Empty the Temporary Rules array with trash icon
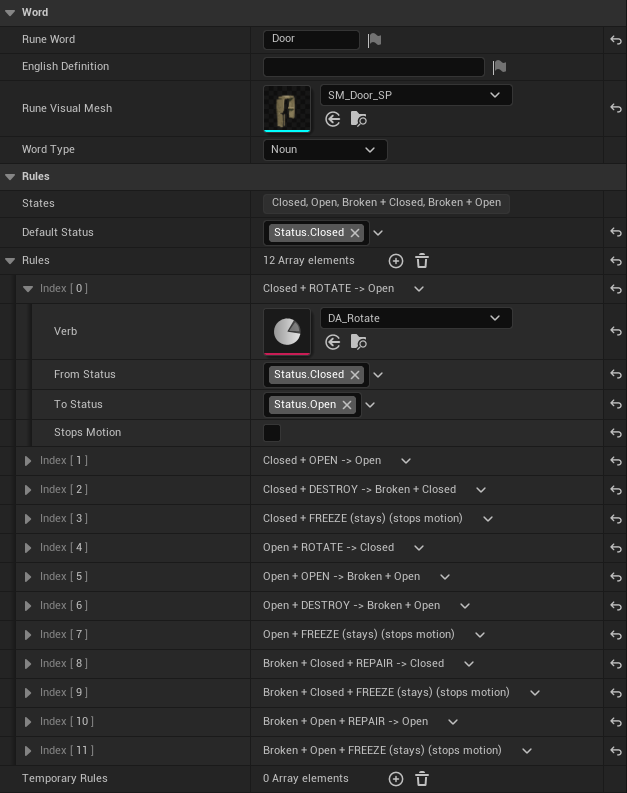The image size is (627, 793). 422,779
